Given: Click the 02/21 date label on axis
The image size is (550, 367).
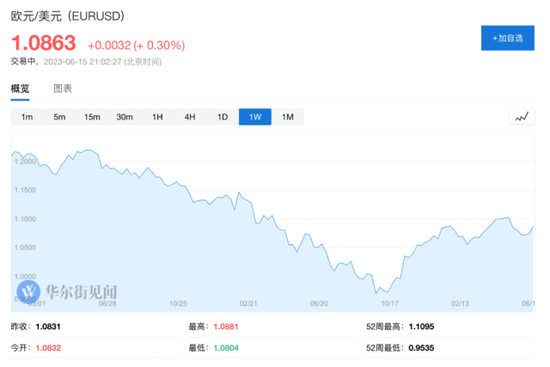Looking at the screenshot, I should [x=248, y=303].
